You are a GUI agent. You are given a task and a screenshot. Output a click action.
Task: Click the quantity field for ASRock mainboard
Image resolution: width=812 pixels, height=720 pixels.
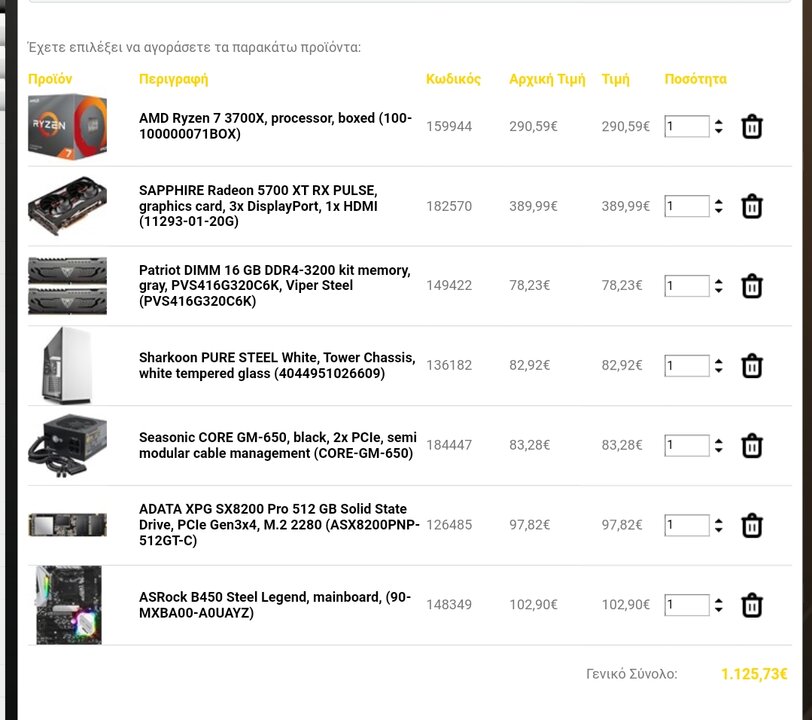point(687,605)
